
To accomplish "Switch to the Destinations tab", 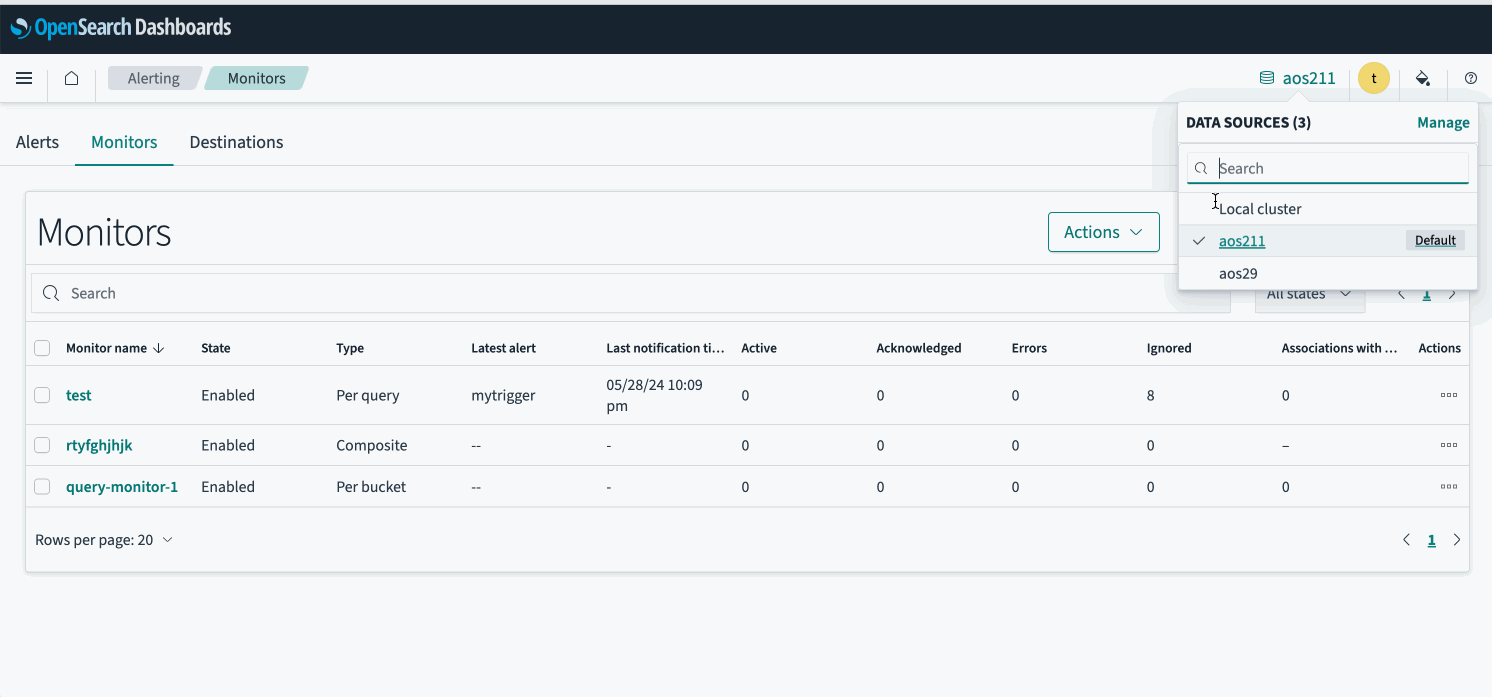I will click(236, 142).
